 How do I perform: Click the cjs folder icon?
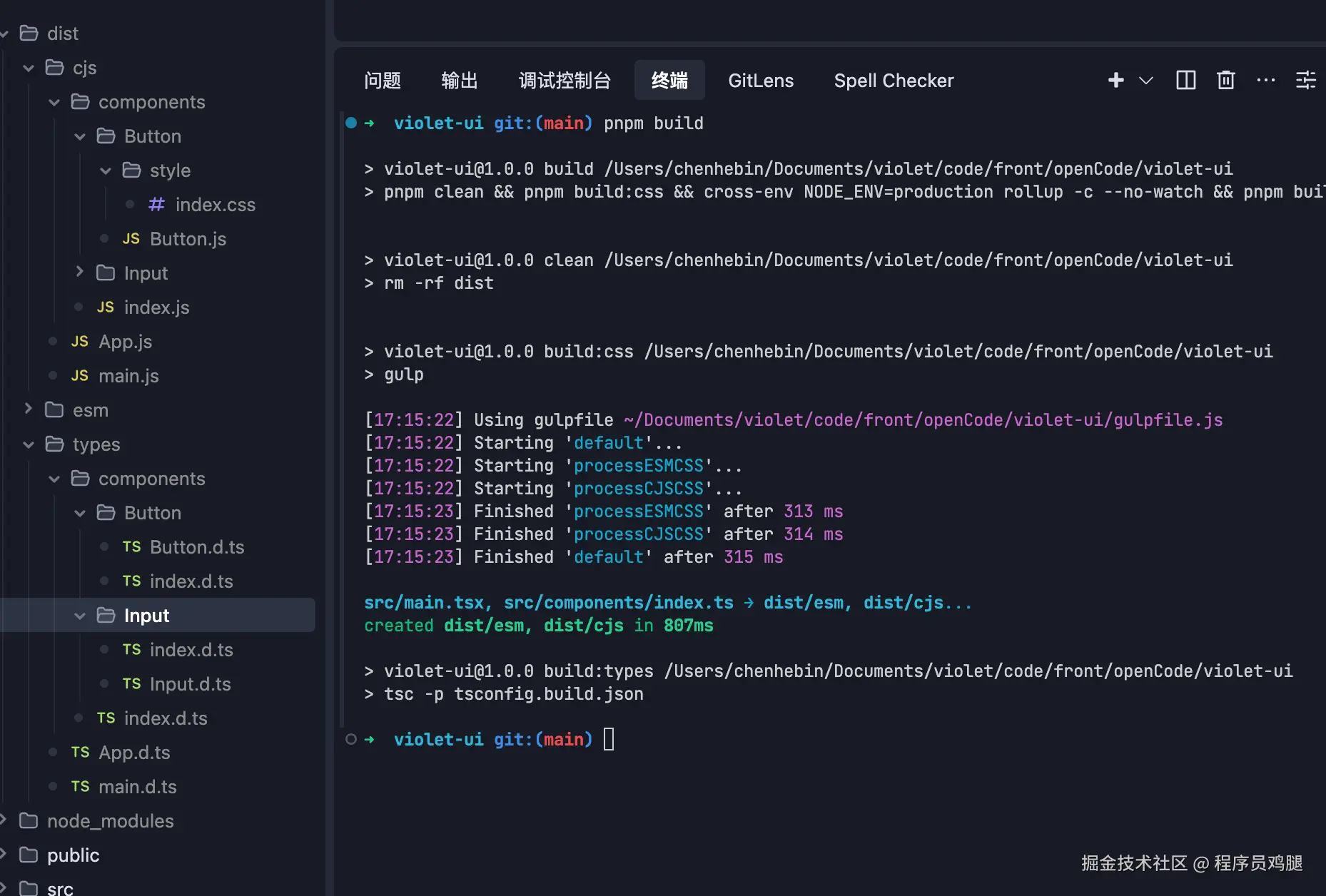click(x=54, y=68)
